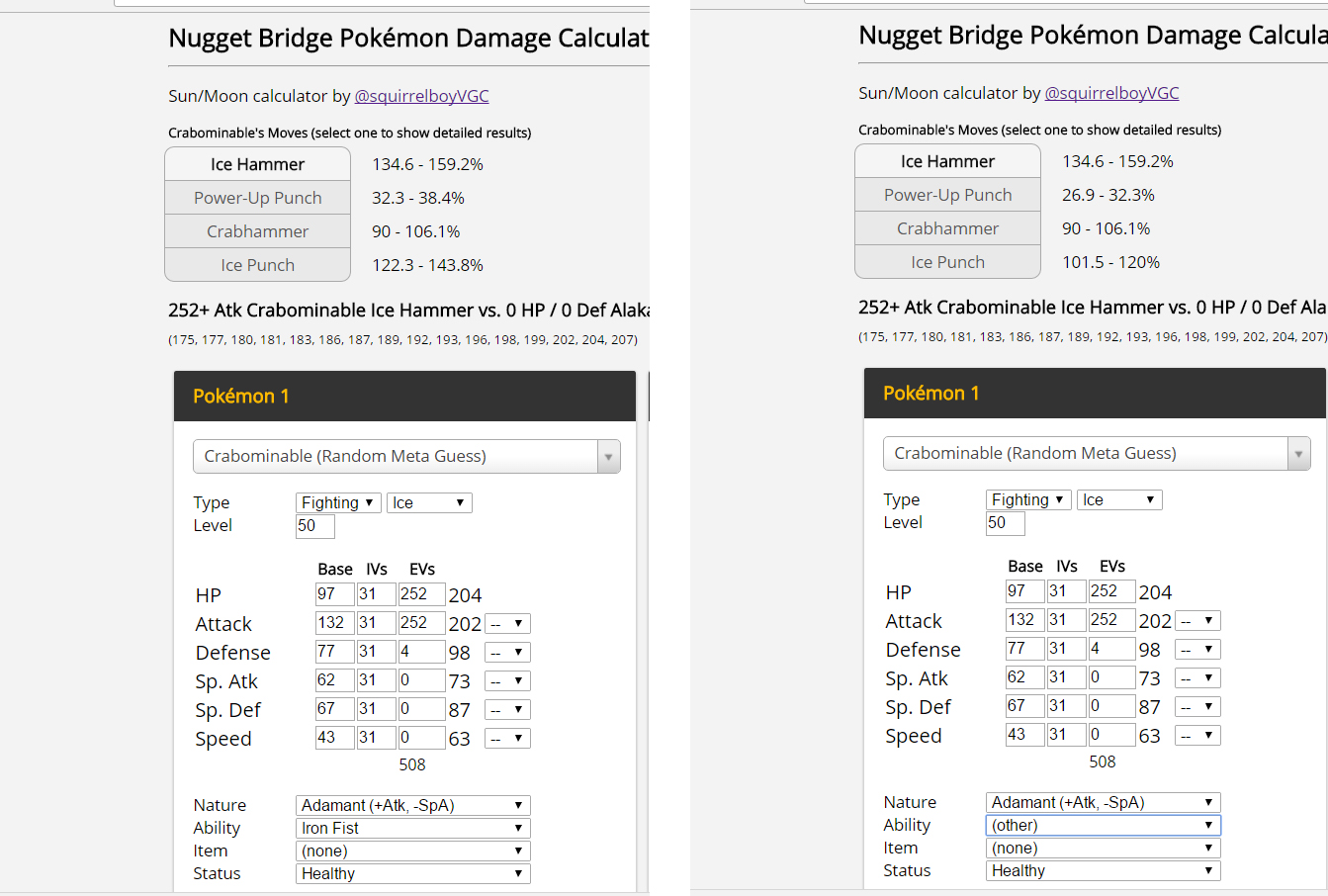Image resolution: width=1328 pixels, height=896 pixels.
Task: Click @squirrelboyVGC link in left calculator
Action: pyautogui.click(x=421, y=96)
